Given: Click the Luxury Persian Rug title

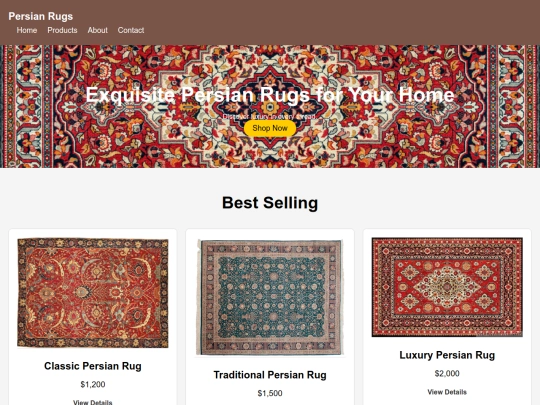Looking at the screenshot, I should (447, 355).
